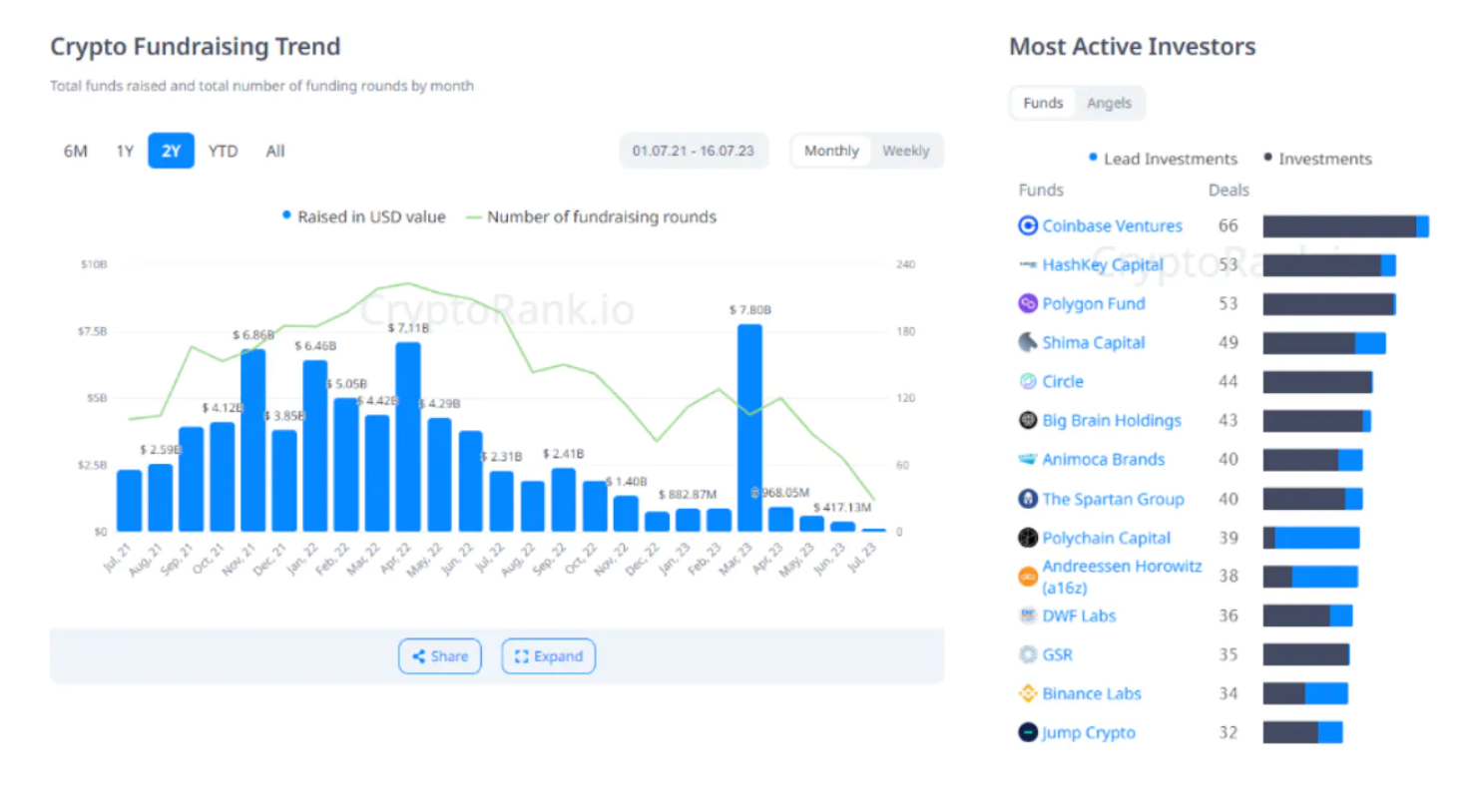Click the Circle logo icon
The width and height of the screenshot is (1475, 812).
tap(1027, 381)
